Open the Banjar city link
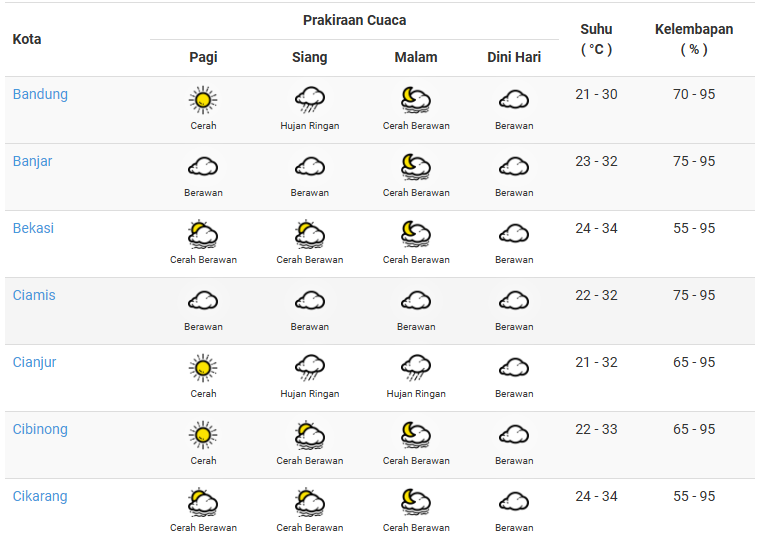The image size is (765, 540). 33,162
